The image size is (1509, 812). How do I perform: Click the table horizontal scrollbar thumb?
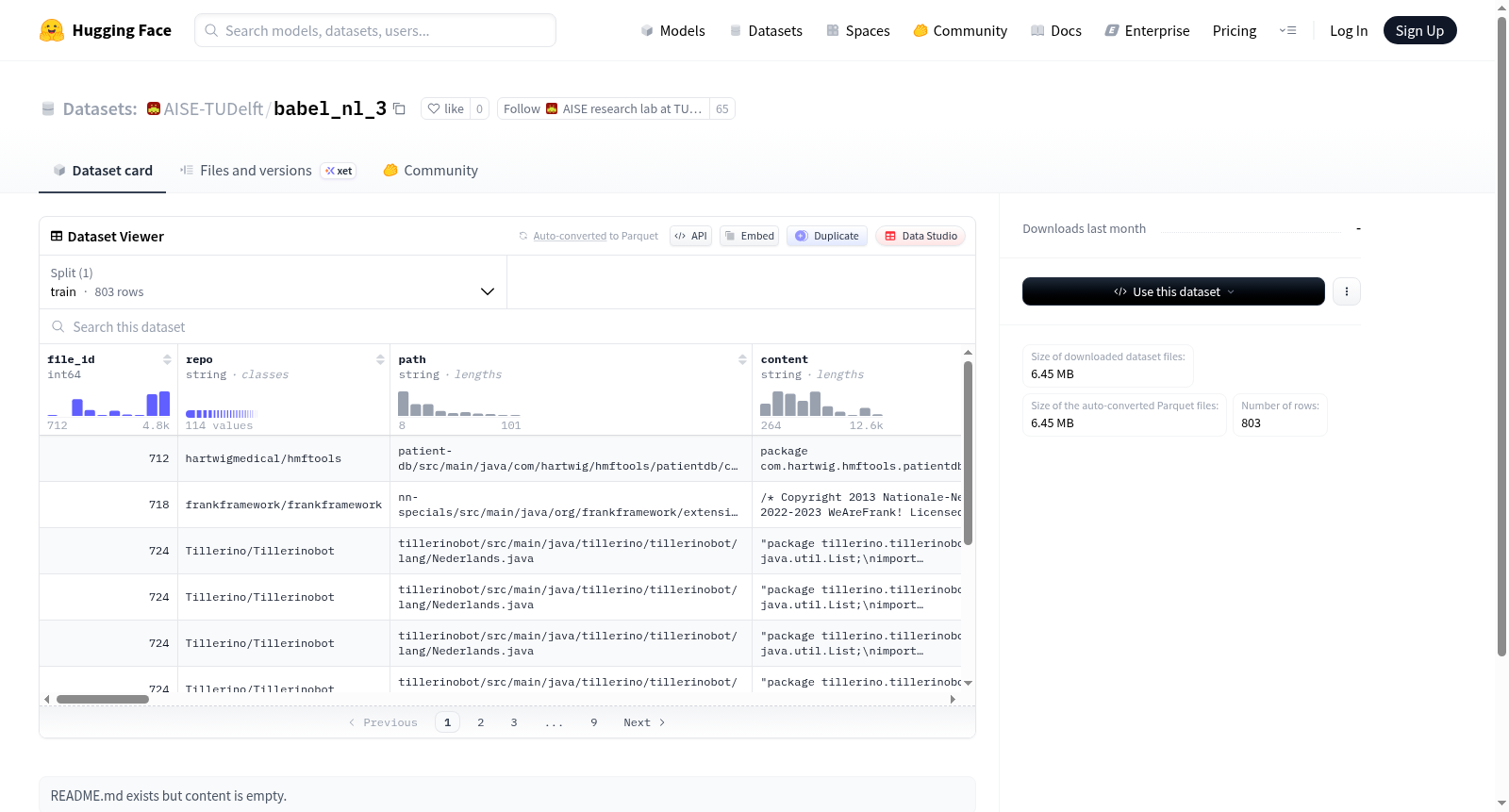103,700
